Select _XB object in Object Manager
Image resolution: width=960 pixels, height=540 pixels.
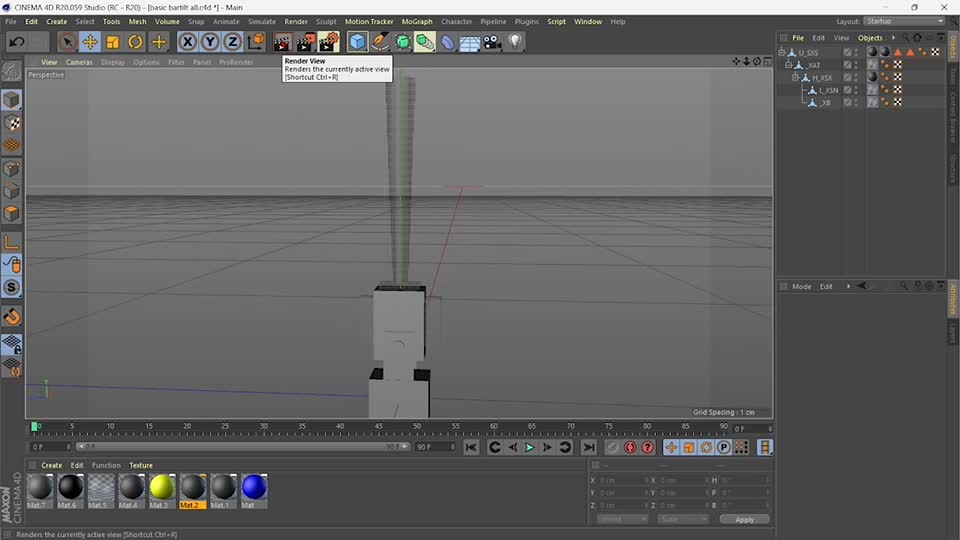825,103
